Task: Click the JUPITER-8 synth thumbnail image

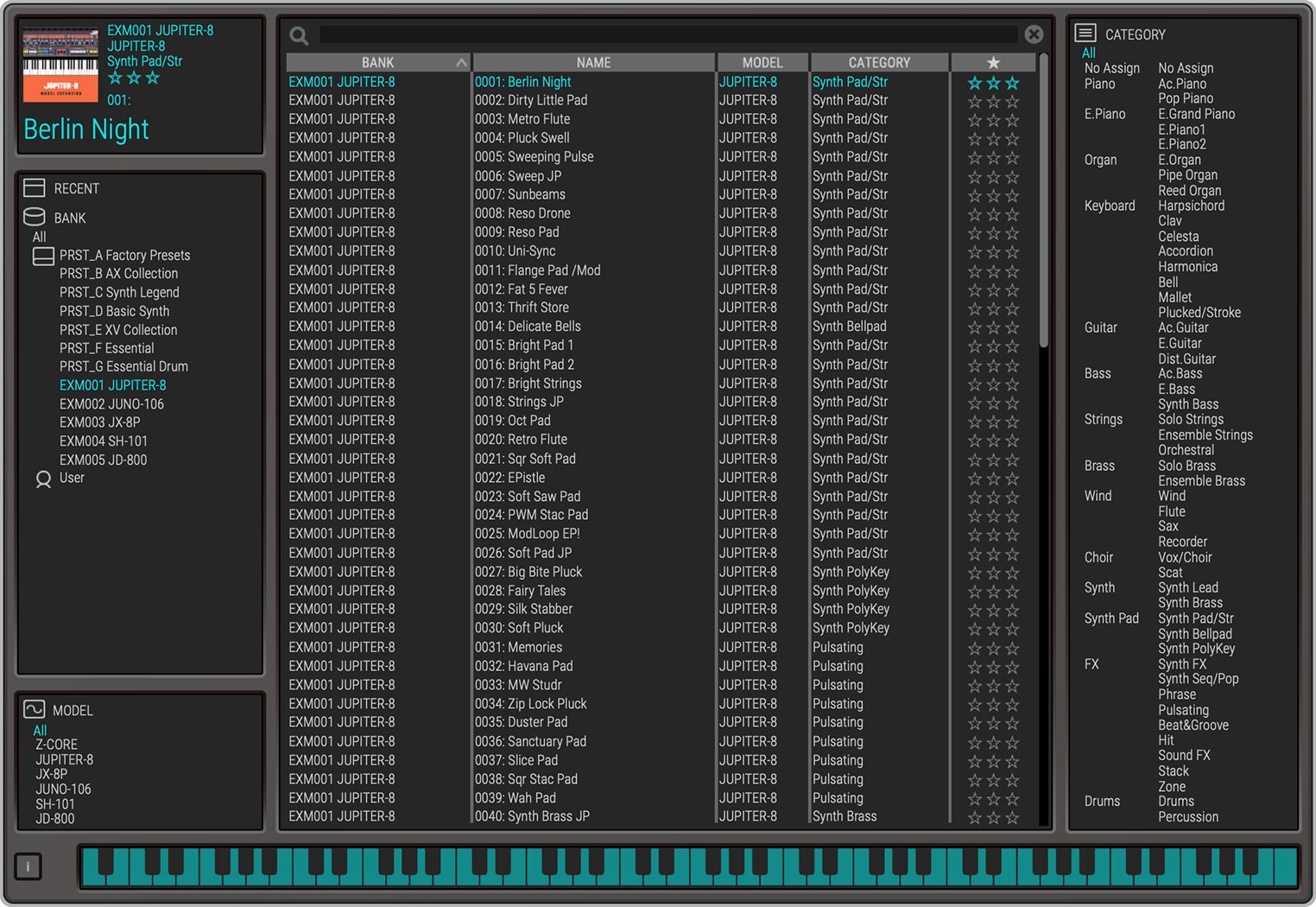Action: point(60,65)
